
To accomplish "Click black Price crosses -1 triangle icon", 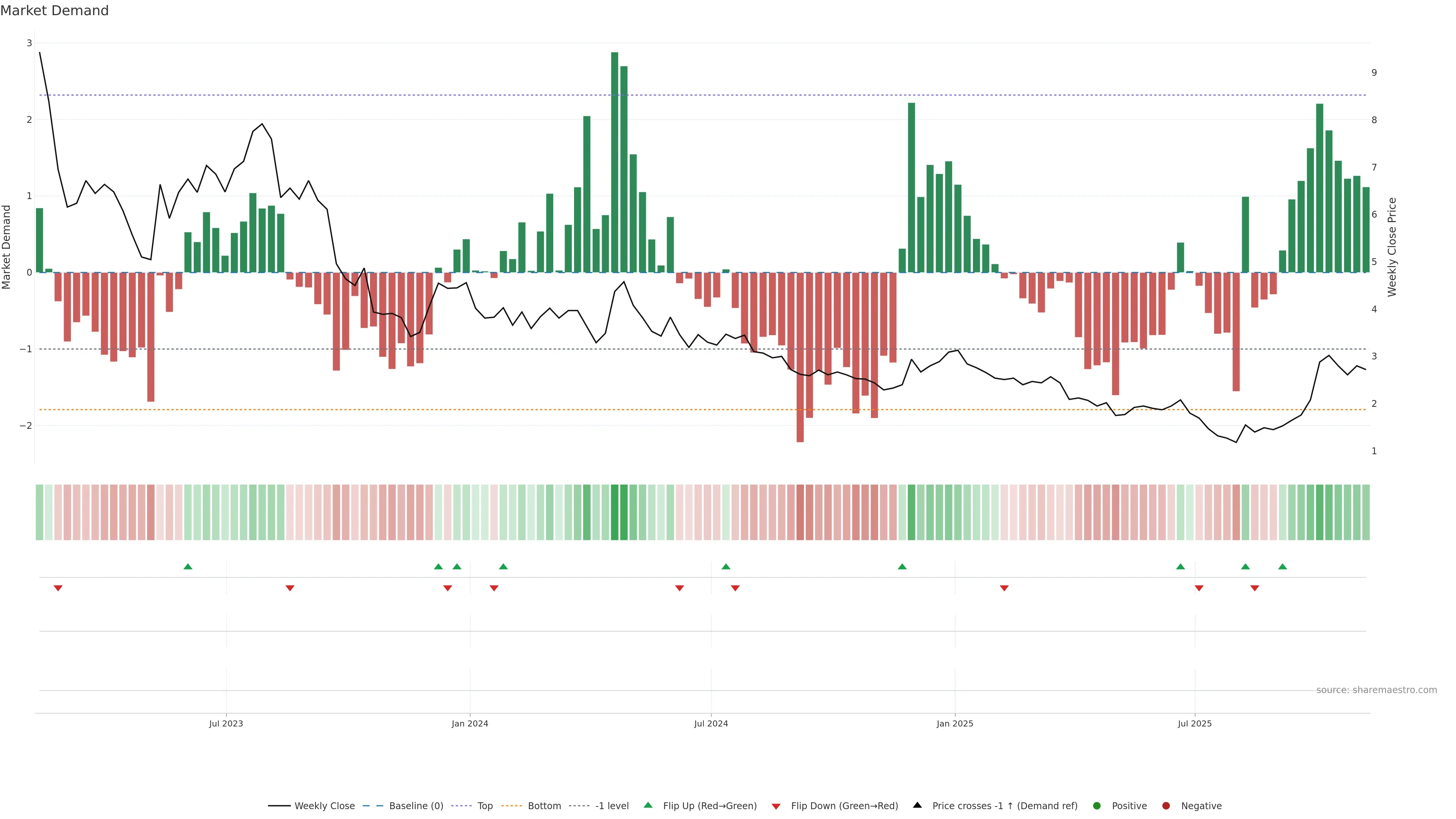I will pyautogui.click(x=917, y=805).
